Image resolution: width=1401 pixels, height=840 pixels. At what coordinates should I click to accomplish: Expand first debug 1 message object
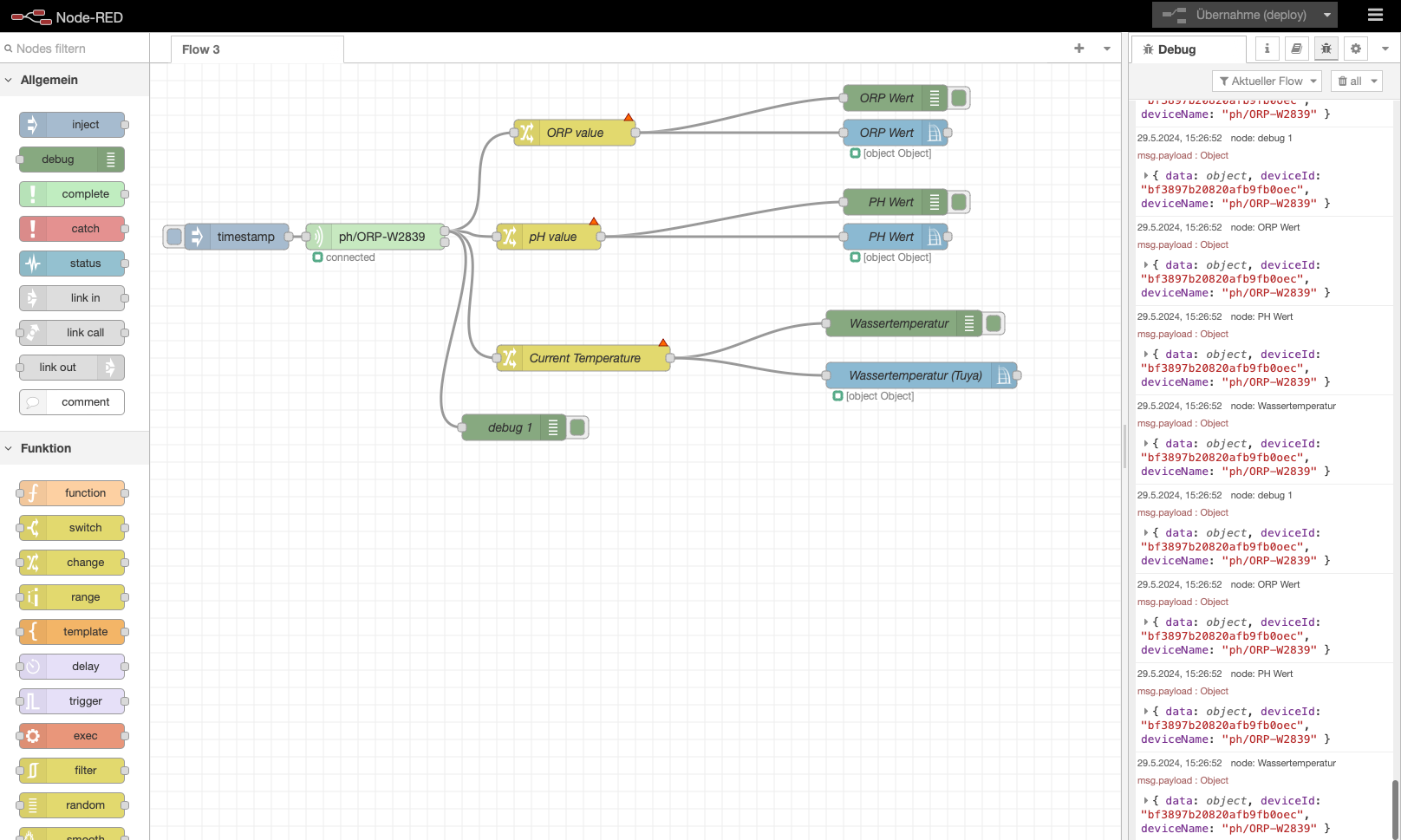(1146, 176)
